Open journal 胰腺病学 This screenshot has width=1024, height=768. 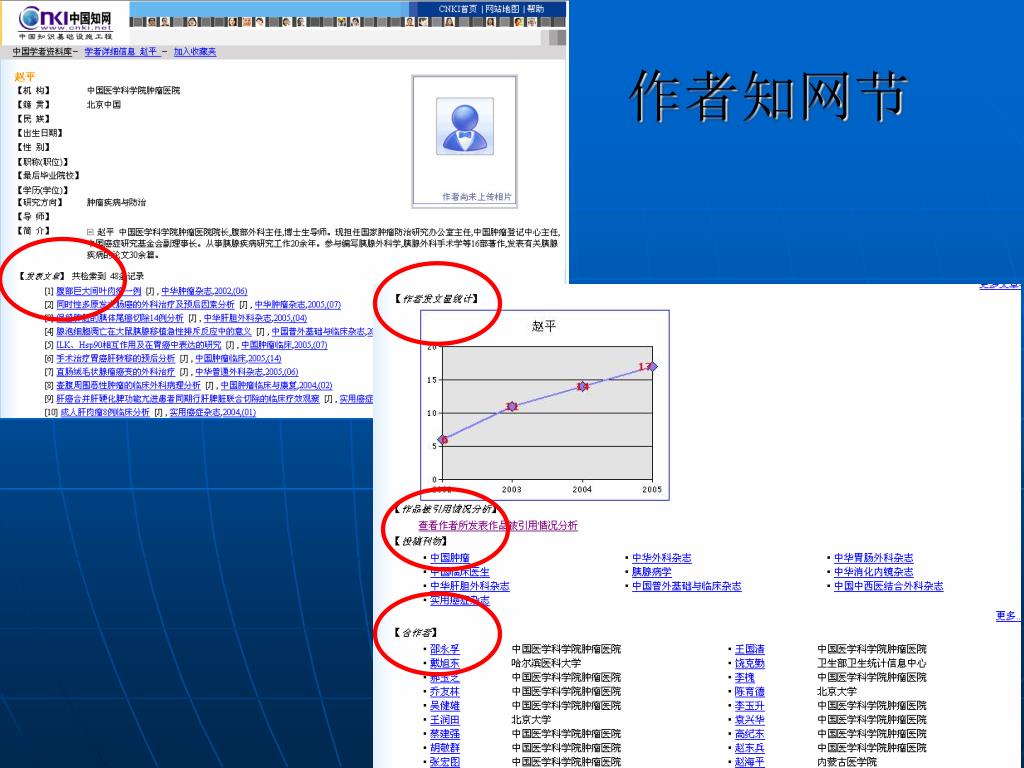tap(651, 571)
